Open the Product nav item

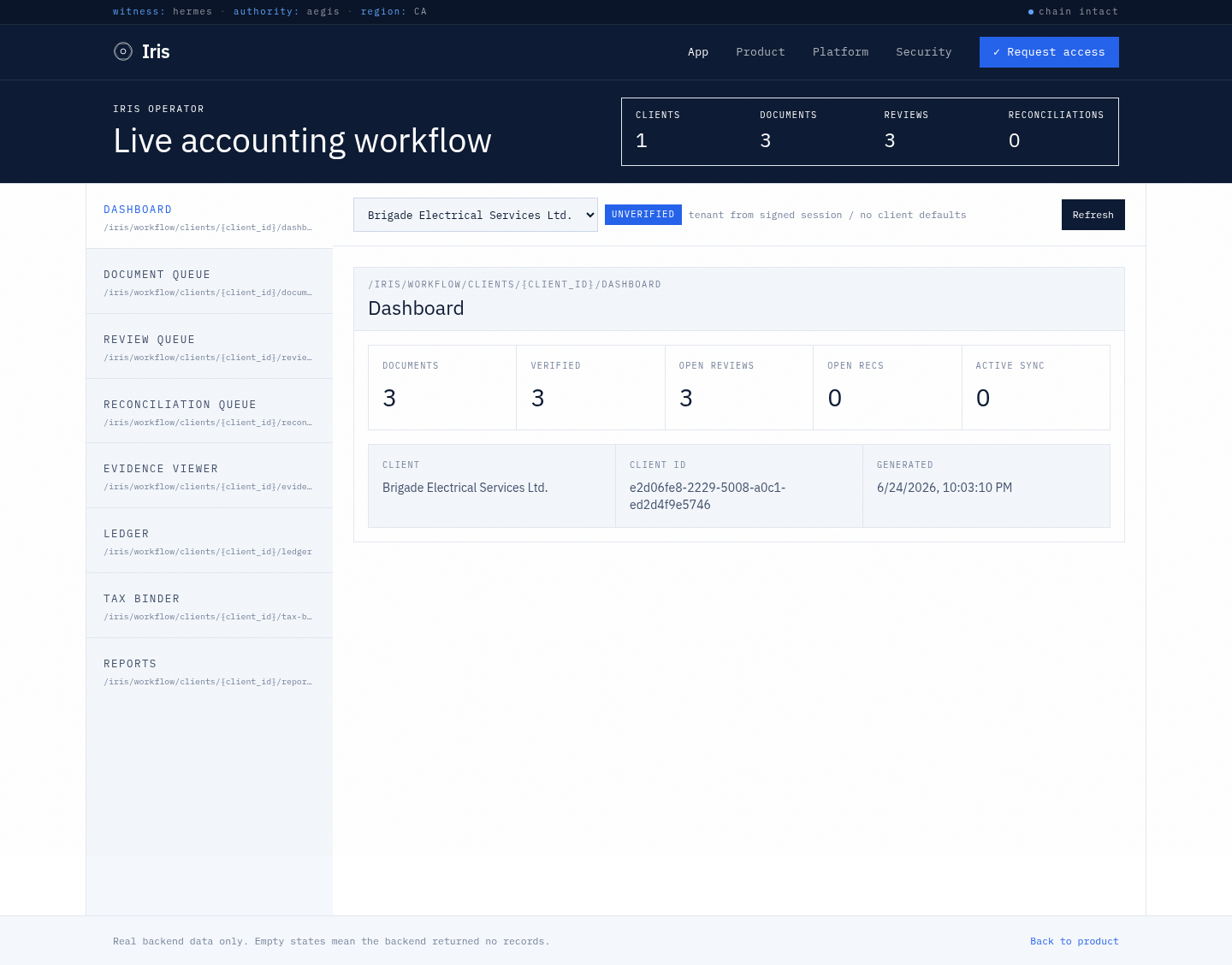761,52
